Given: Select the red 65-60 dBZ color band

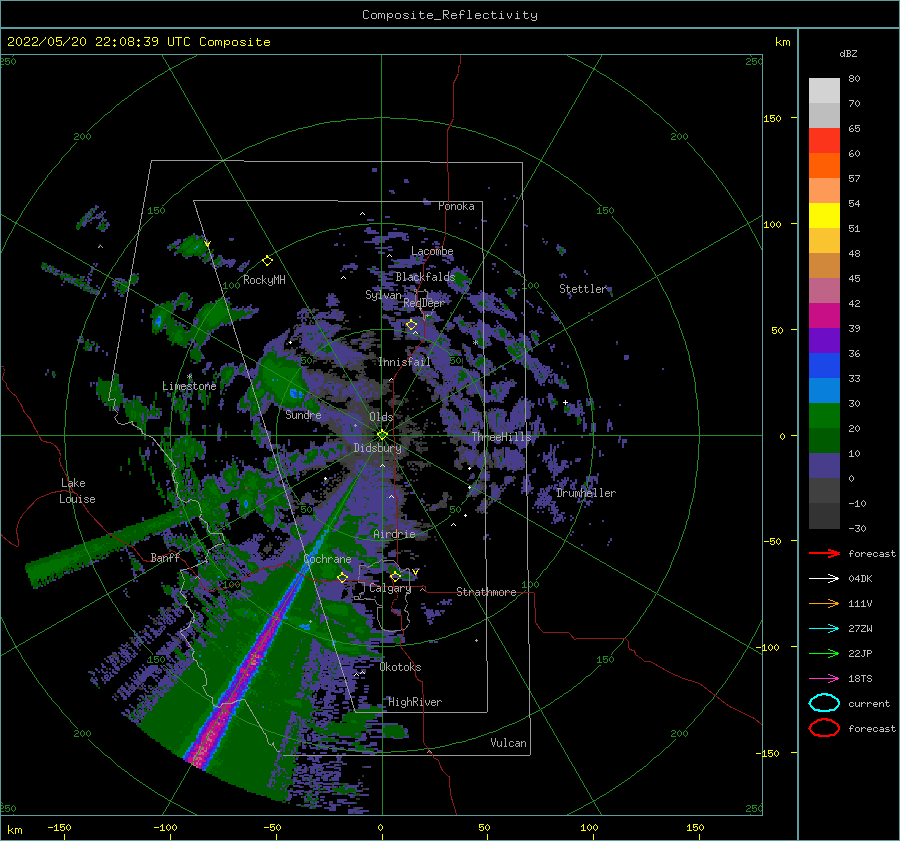Looking at the screenshot, I should pyautogui.click(x=824, y=141).
